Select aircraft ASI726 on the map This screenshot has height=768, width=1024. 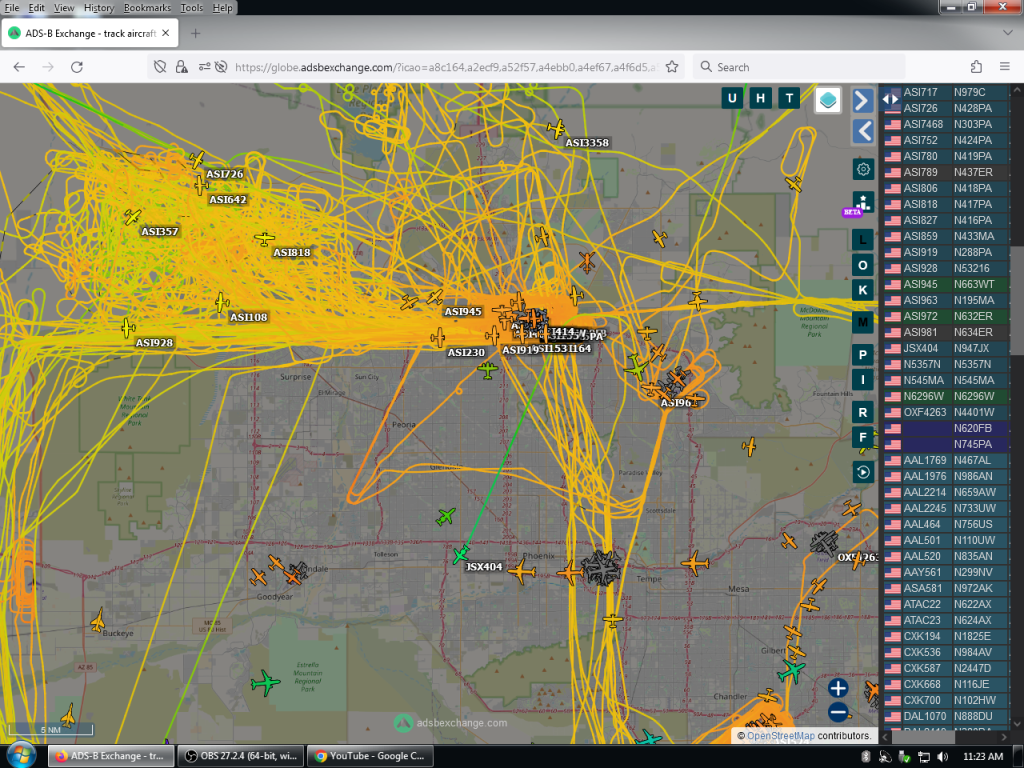click(196, 159)
